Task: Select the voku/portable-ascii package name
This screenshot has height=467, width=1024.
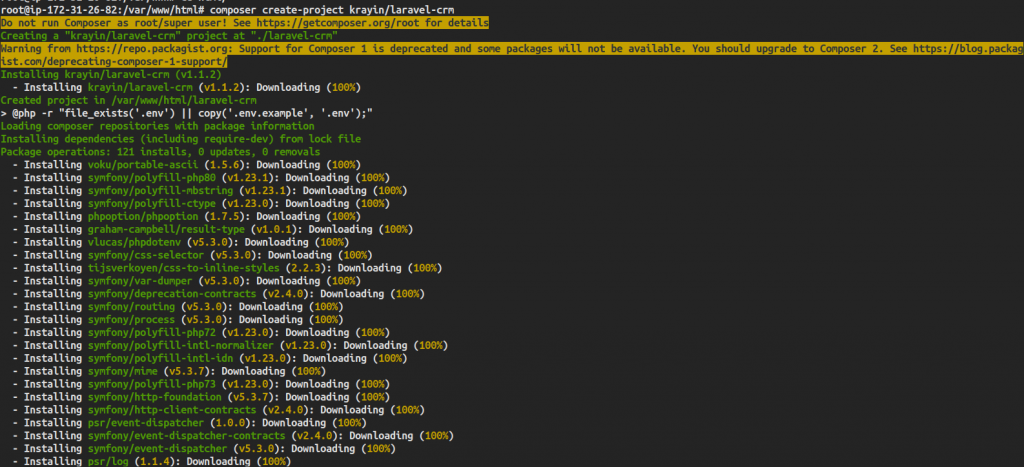Action: pyautogui.click(x=143, y=165)
